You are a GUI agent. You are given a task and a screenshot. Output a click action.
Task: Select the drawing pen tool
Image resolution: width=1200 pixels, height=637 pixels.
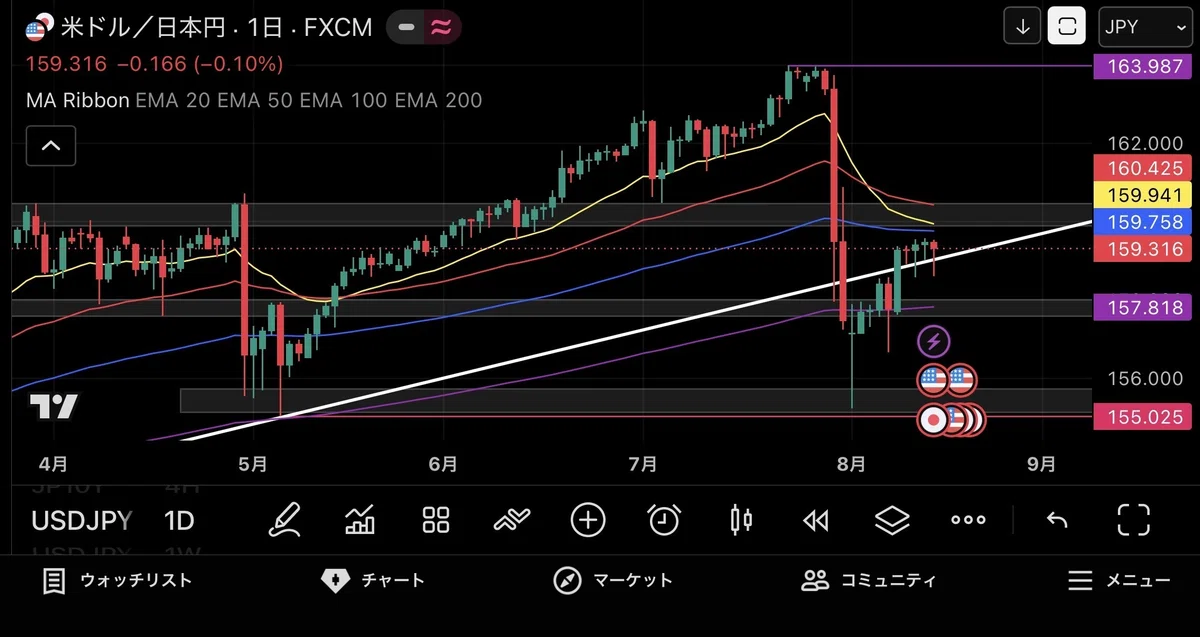[285, 519]
